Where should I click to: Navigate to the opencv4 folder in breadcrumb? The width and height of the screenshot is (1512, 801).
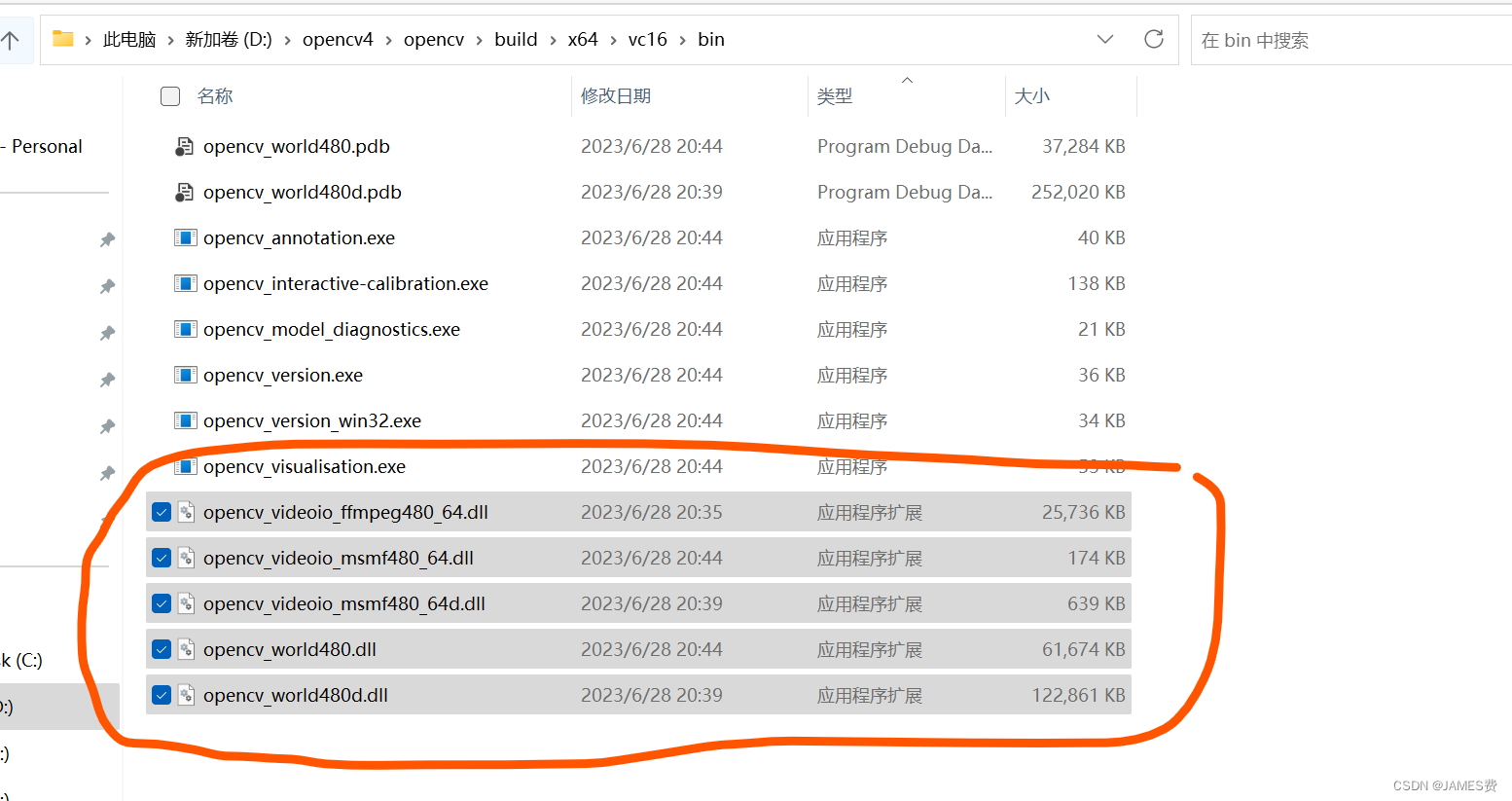tap(339, 39)
